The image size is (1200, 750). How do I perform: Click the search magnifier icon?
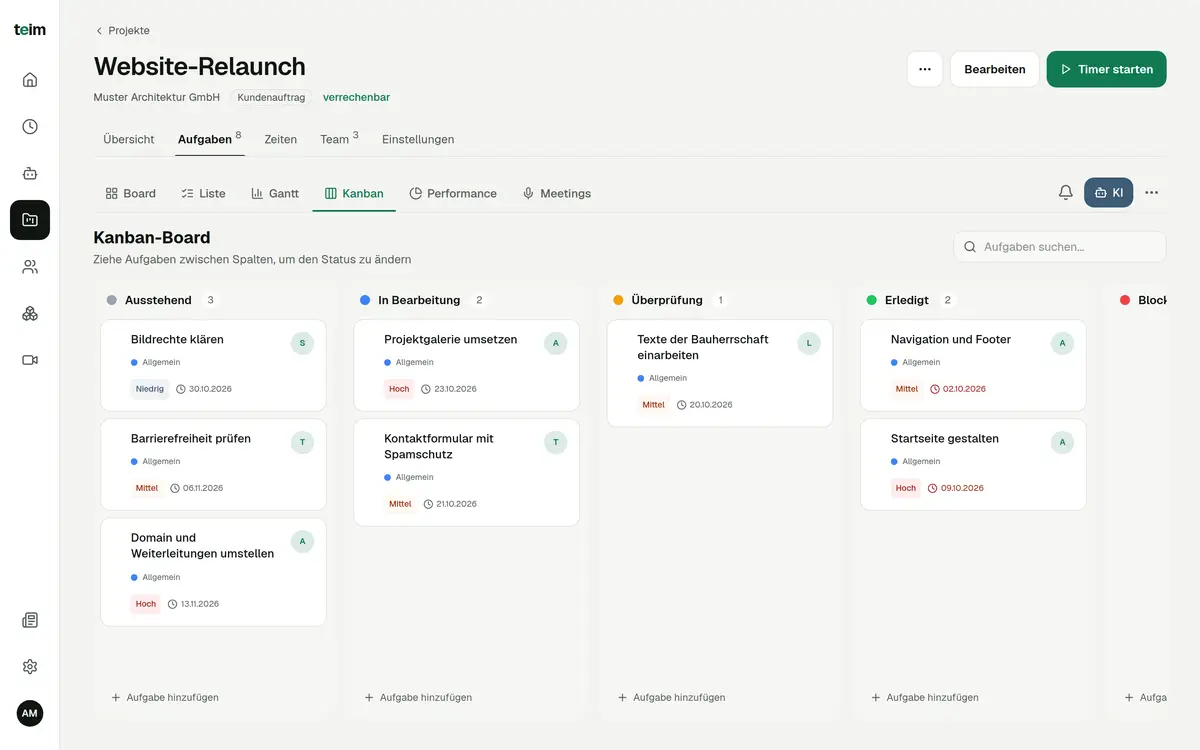point(970,247)
